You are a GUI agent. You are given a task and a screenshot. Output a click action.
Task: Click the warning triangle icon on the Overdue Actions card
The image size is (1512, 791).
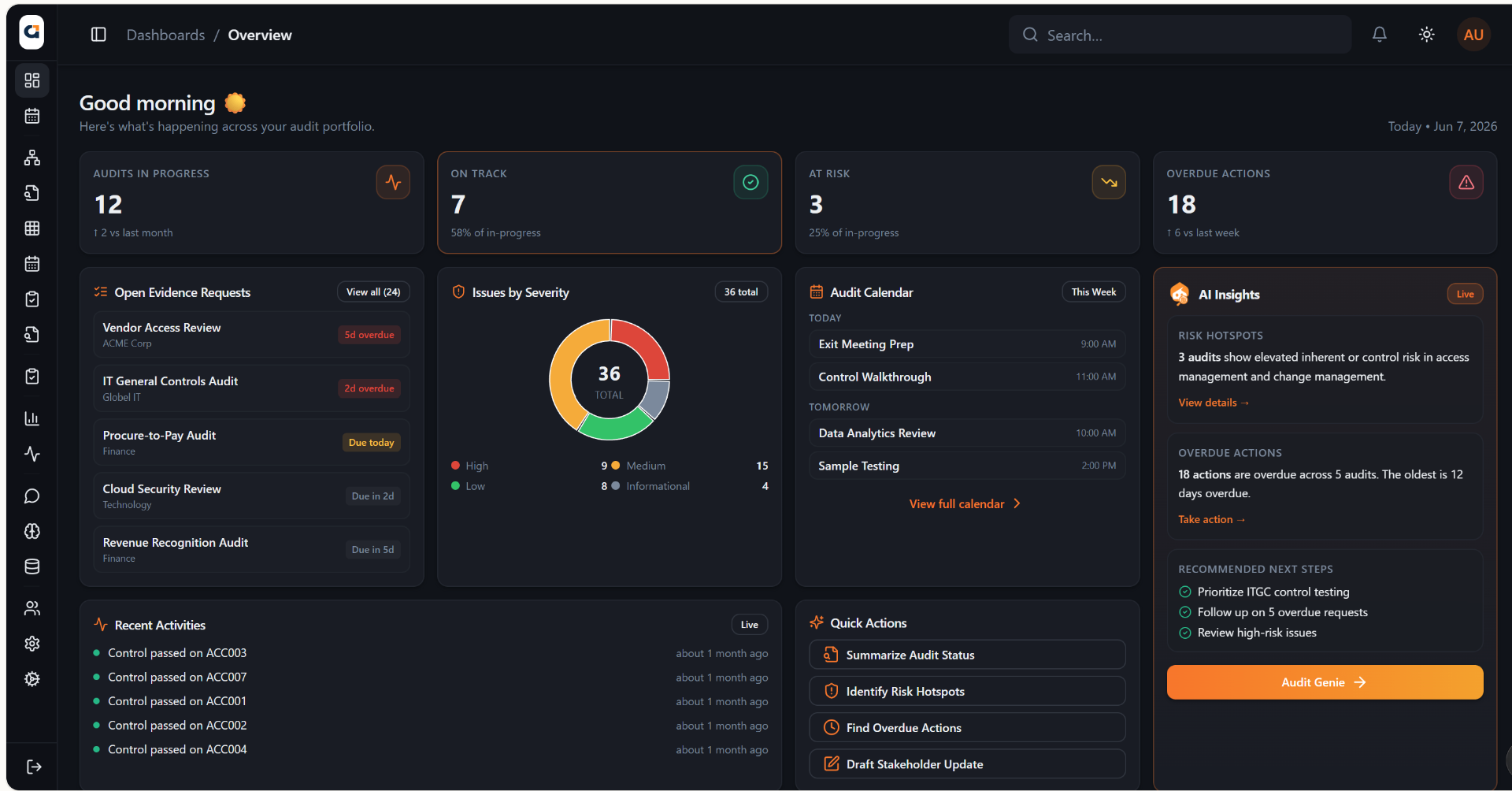(1466, 183)
